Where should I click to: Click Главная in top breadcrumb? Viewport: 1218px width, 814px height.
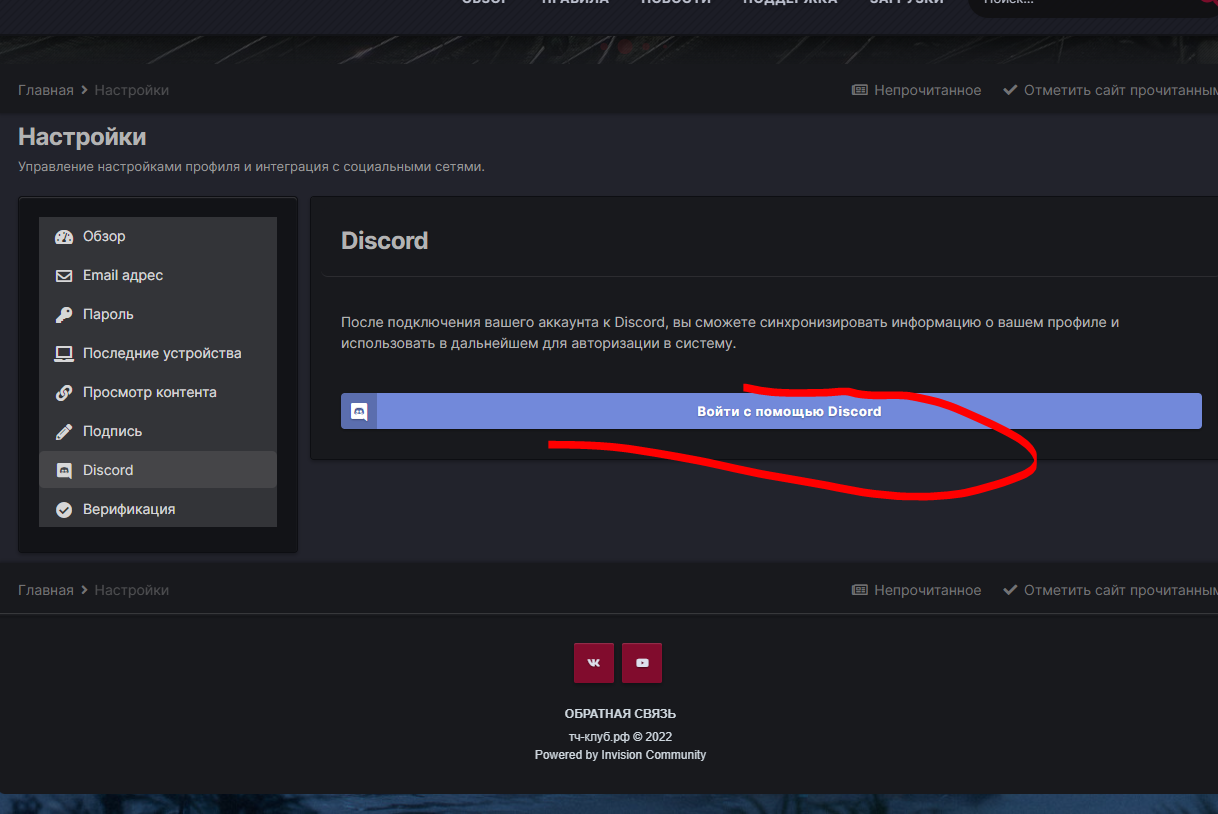(x=45, y=91)
